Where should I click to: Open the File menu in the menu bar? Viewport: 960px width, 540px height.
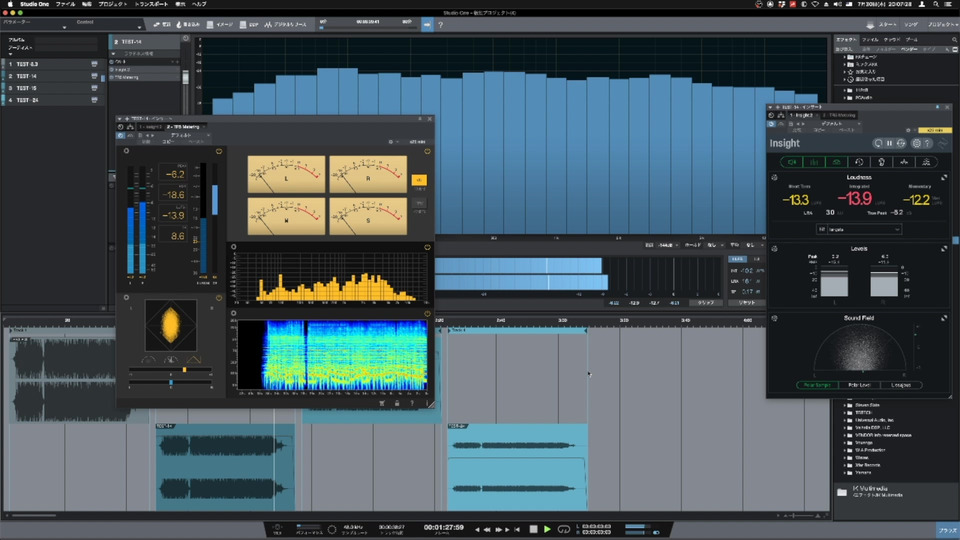[65, 4]
